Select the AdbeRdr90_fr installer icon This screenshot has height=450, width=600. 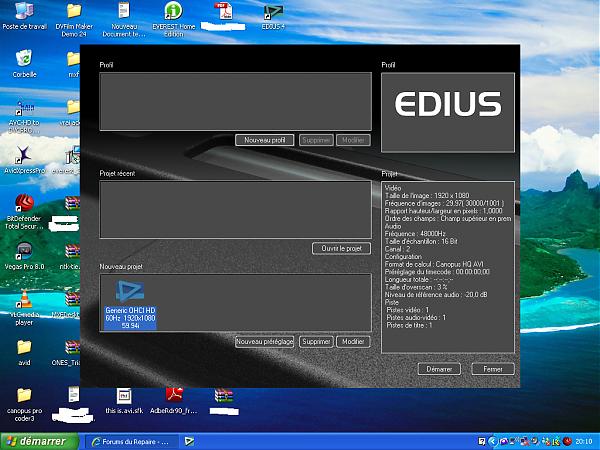(174, 401)
